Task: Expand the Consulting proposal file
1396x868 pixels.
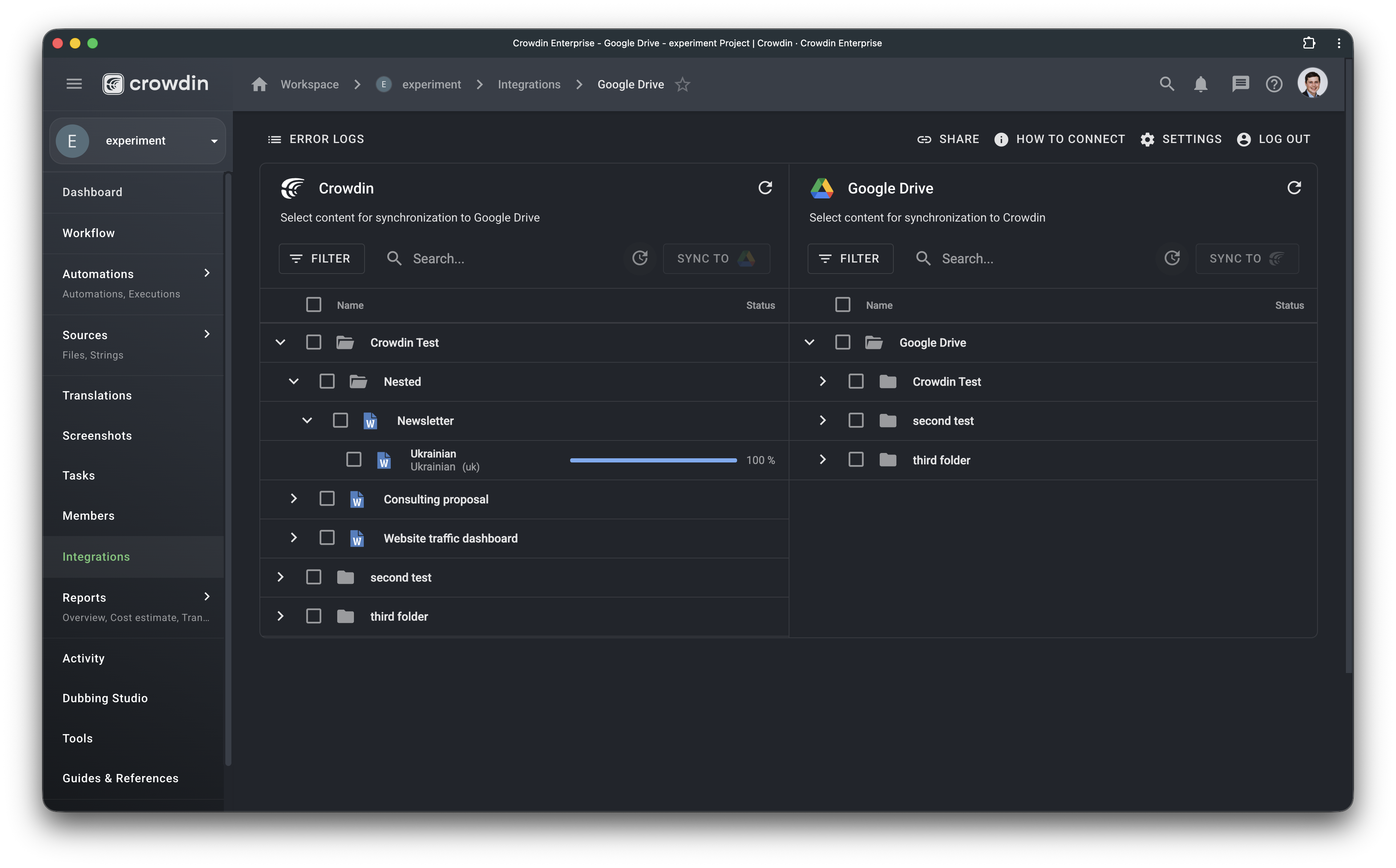Action: point(293,498)
